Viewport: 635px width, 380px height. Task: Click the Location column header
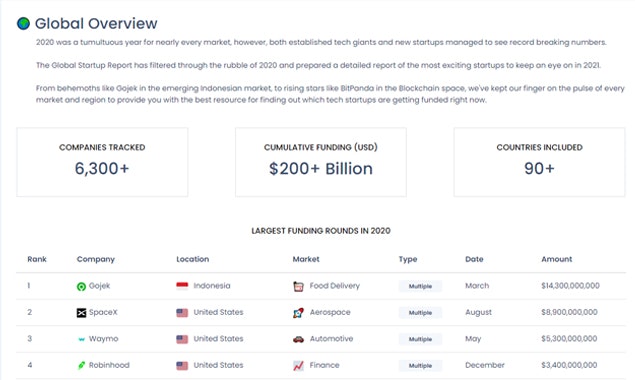click(x=193, y=259)
